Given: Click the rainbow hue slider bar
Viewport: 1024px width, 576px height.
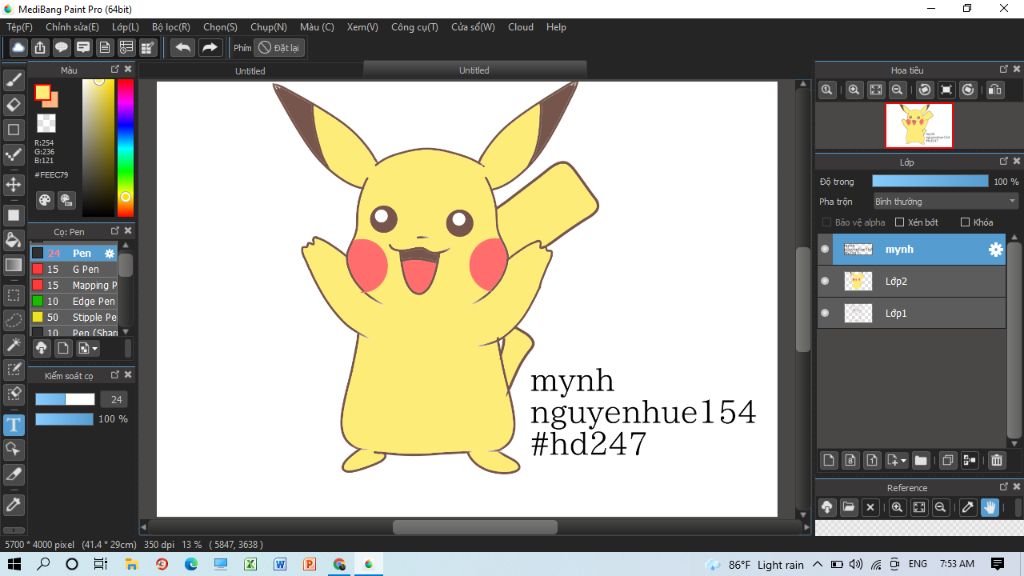Looking at the screenshot, I should pos(125,148).
